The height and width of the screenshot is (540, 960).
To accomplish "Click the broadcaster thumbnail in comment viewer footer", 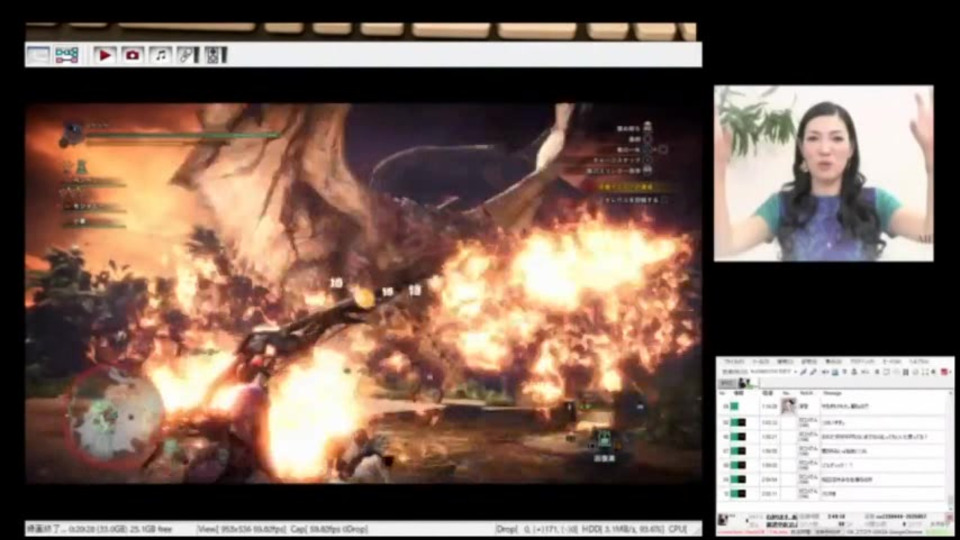I will 724,520.
